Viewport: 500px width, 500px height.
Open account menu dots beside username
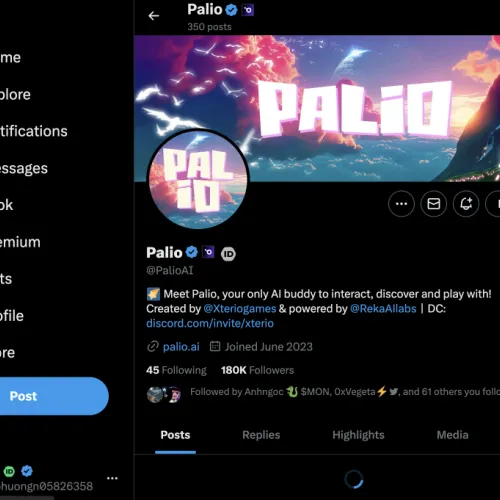(x=112, y=478)
